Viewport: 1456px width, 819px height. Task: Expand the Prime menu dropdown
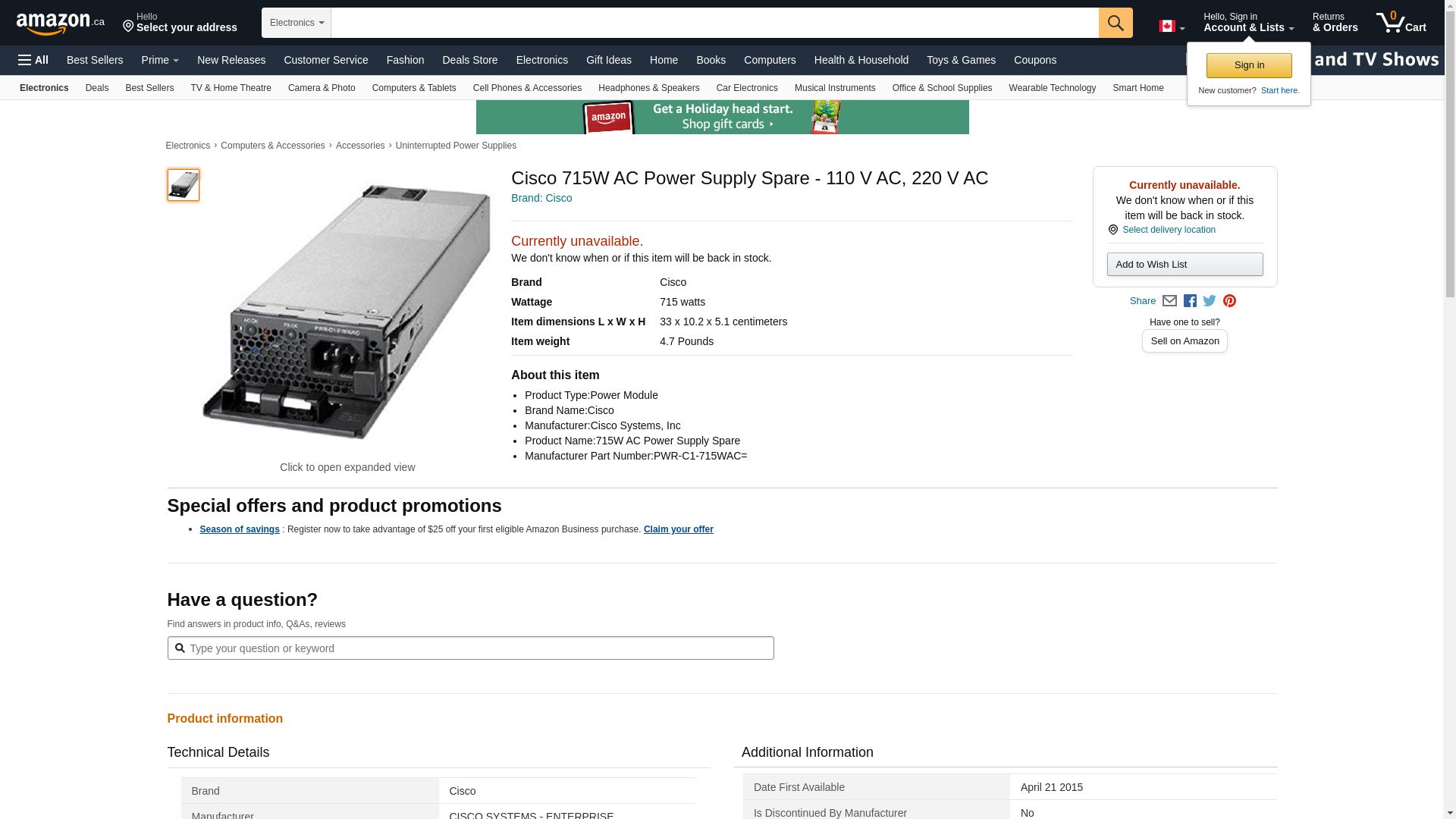(x=160, y=60)
